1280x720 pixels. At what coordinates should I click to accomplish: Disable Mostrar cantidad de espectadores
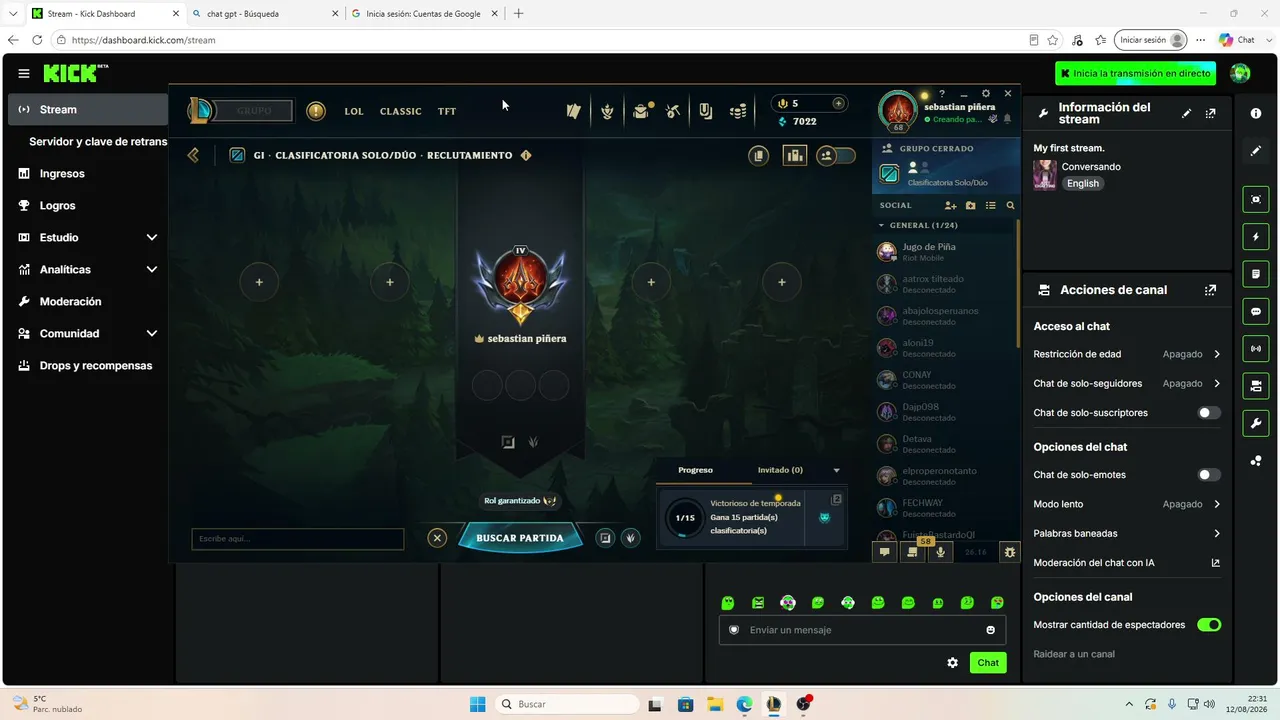point(1209,625)
